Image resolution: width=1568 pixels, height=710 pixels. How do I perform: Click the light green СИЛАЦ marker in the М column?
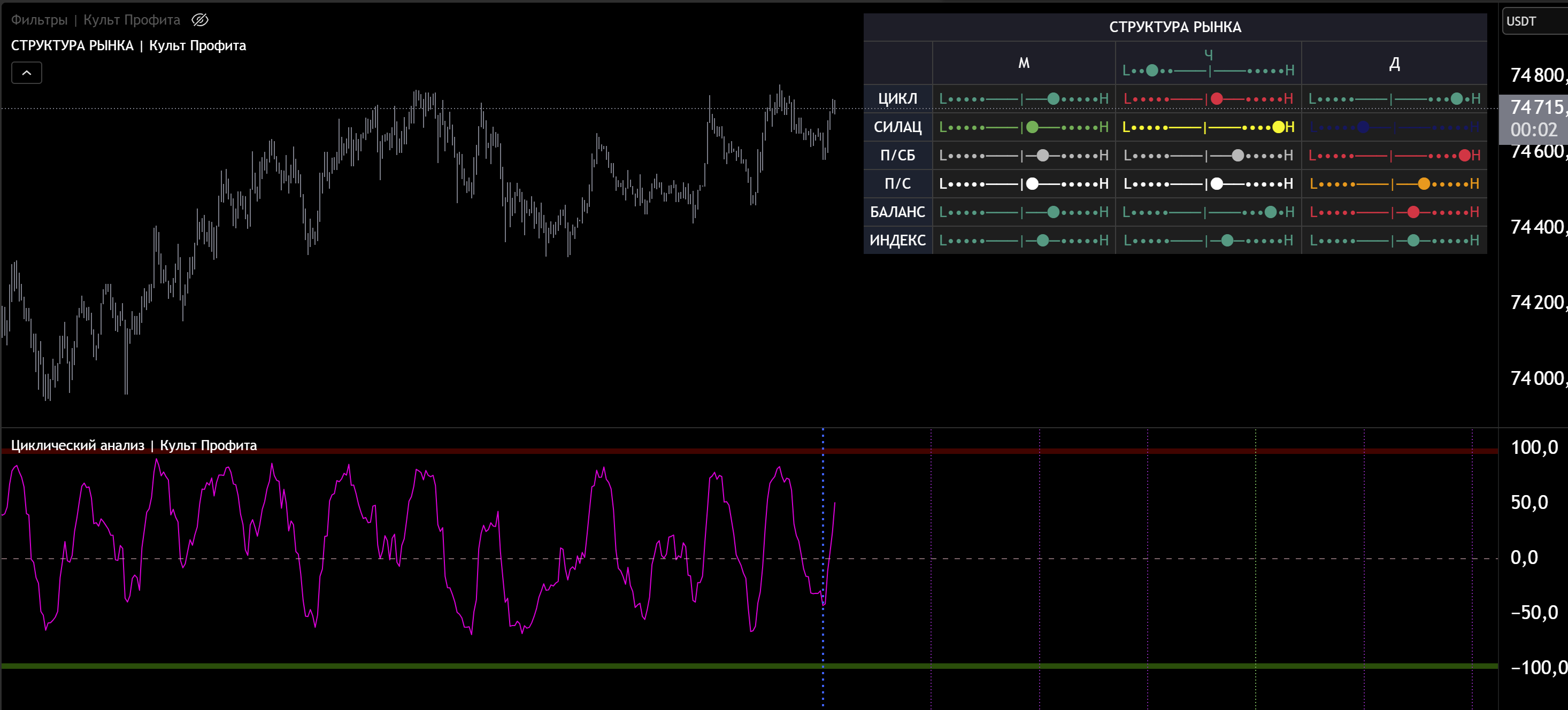pos(1032,127)
